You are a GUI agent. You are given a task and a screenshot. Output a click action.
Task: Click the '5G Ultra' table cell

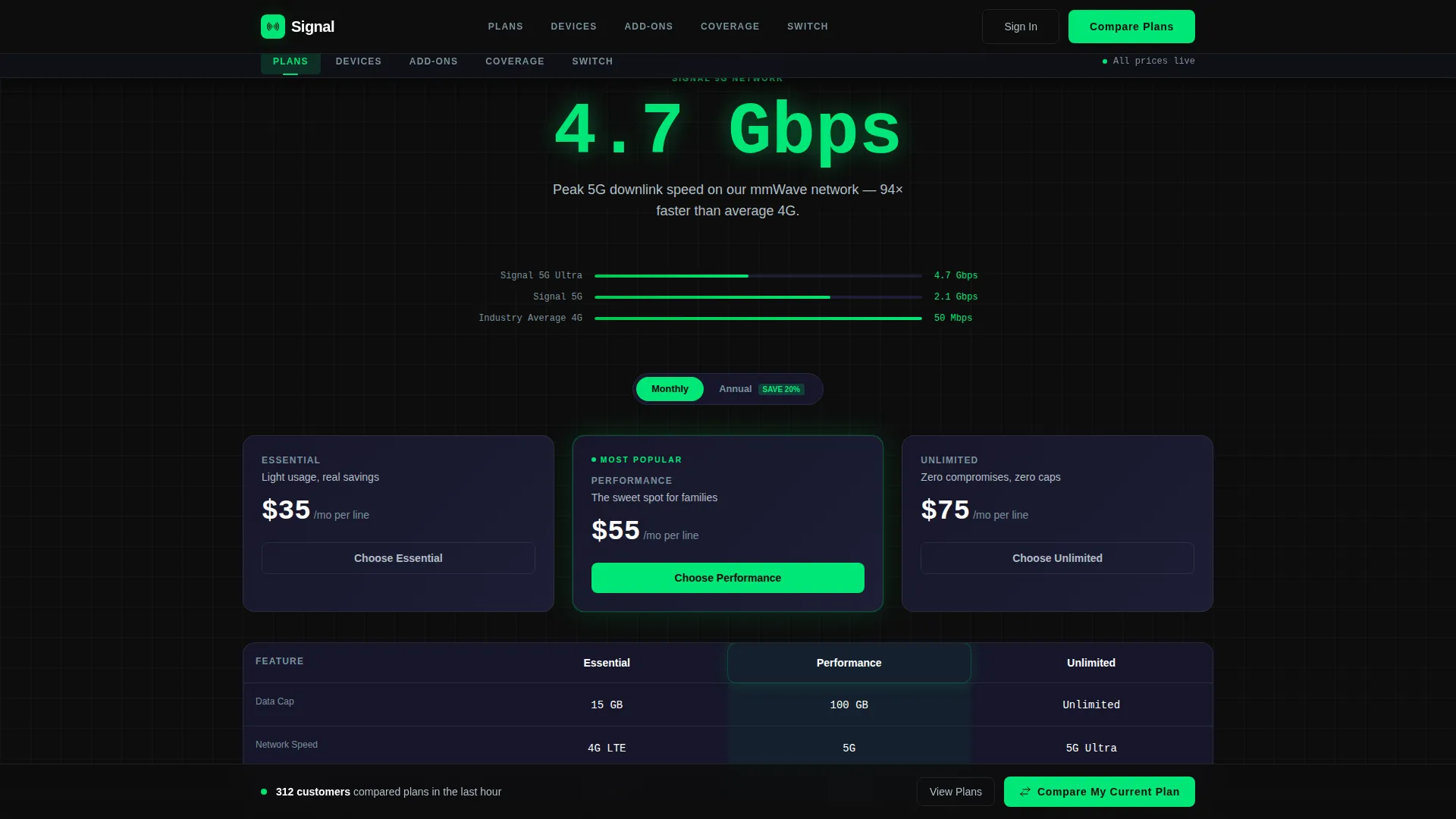pos(1091,748)
